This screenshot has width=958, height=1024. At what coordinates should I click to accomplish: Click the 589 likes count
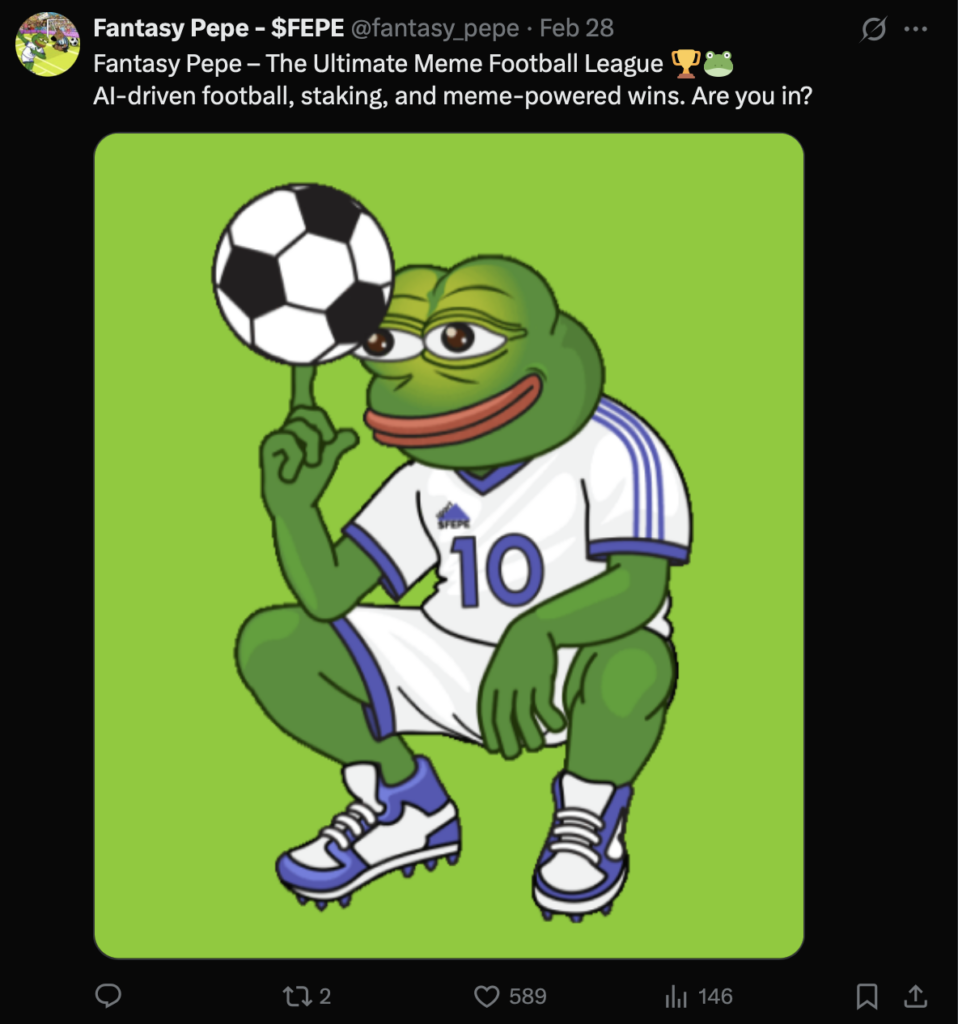[527, 996]
